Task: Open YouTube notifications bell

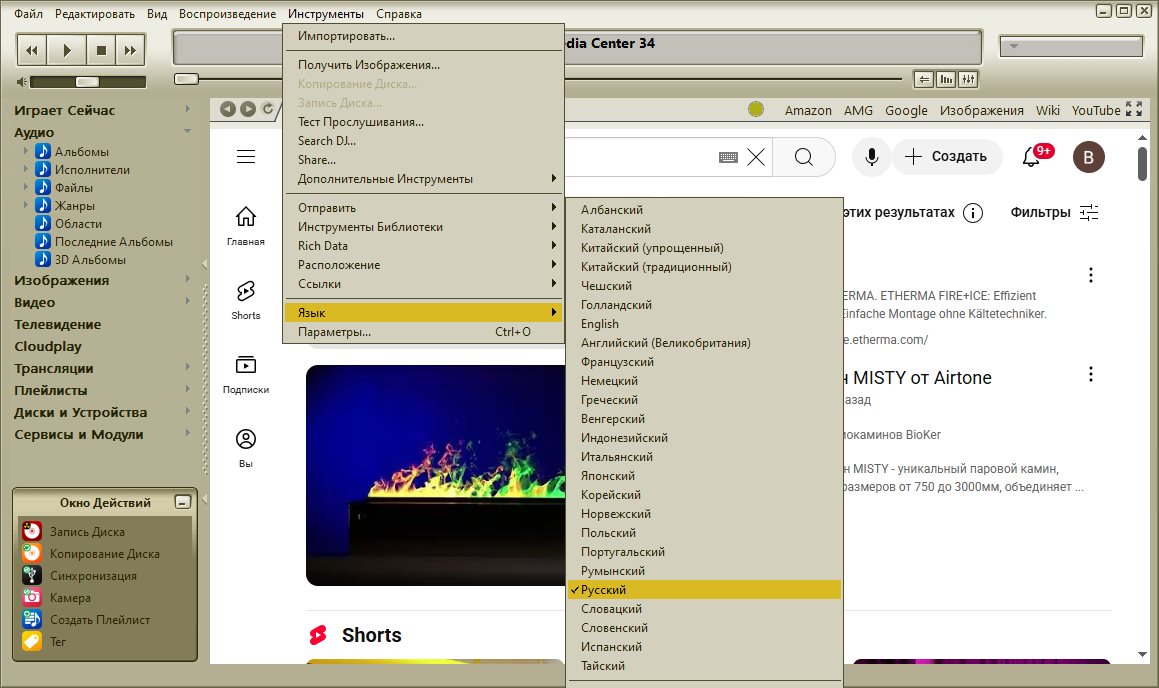Action: pyautogui.click(x=1031, y=156)
